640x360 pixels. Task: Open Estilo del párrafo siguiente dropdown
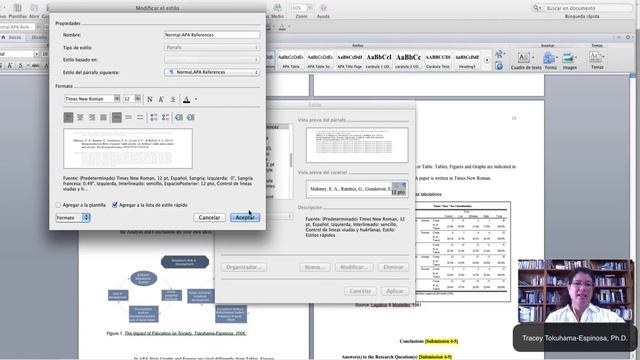[212, 72]
